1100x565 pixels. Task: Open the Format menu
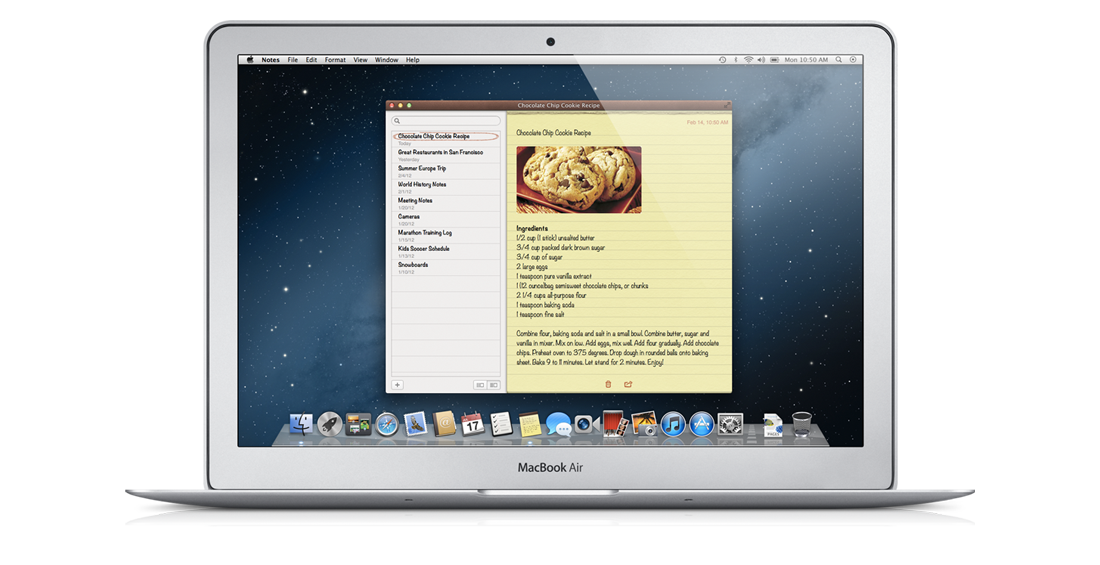(335, 60)
